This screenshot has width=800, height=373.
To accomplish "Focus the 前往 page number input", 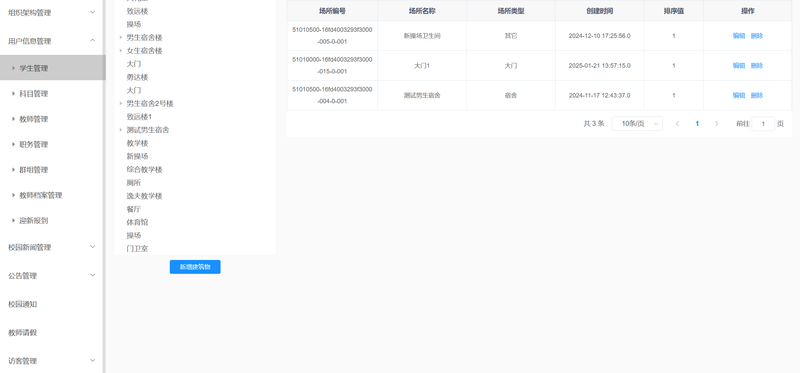I will [x=763, y=123].
